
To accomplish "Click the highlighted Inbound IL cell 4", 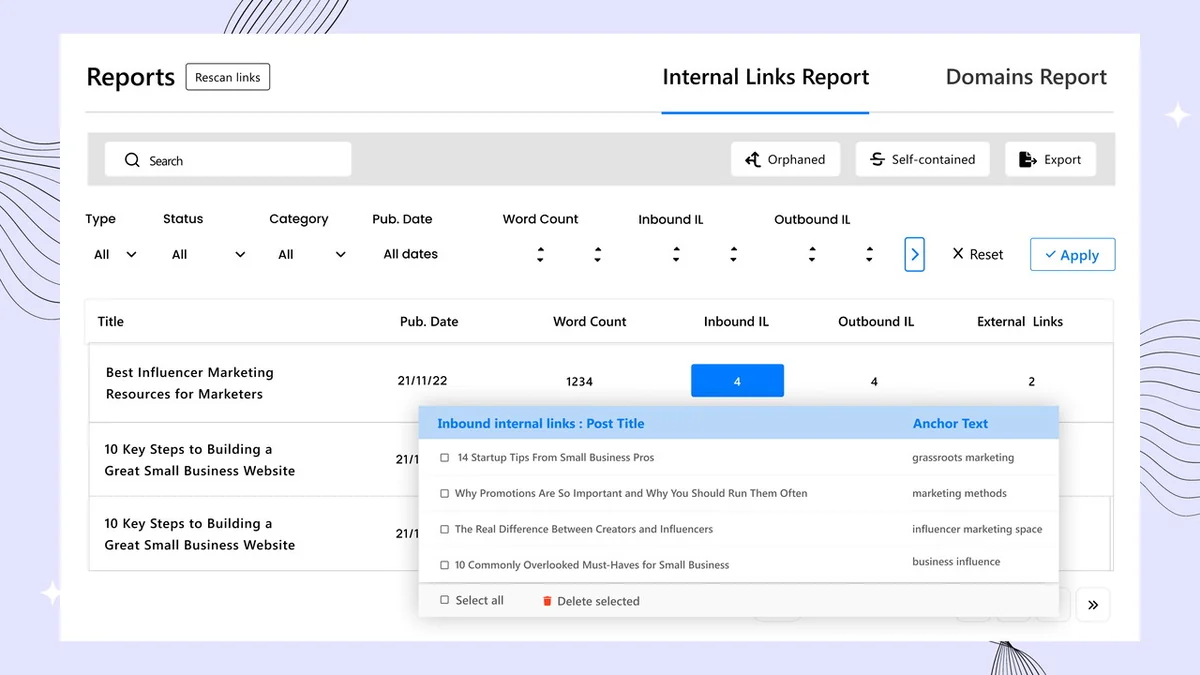I will point(737,381).
